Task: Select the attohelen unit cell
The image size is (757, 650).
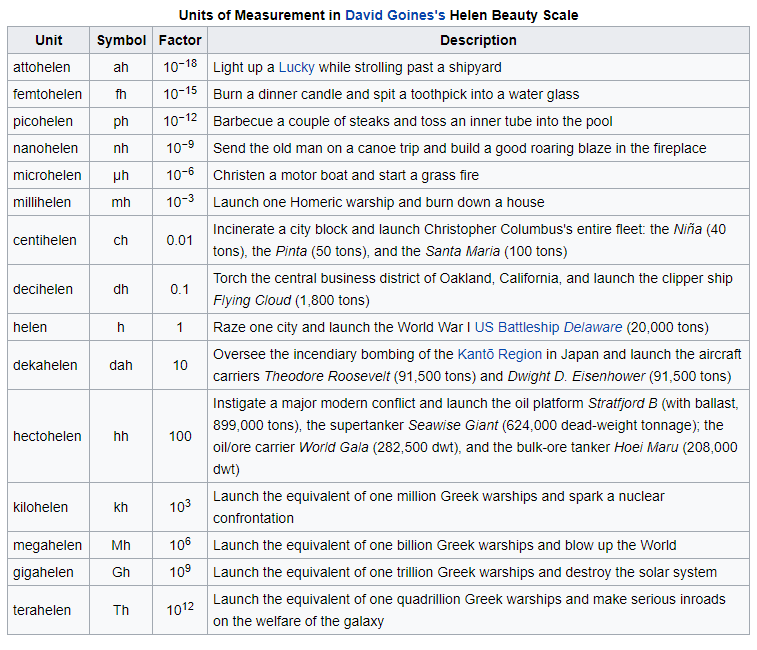Action: [43, 67]
